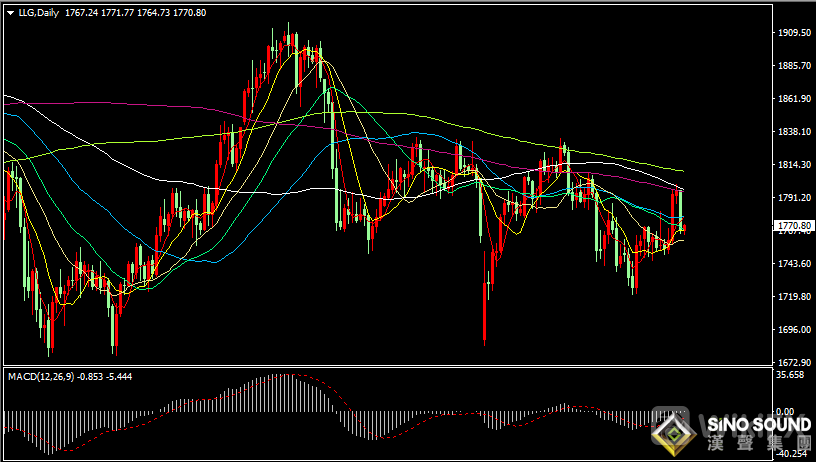
Task: Click the 1672.90 bottom price label
Action: 795,362
